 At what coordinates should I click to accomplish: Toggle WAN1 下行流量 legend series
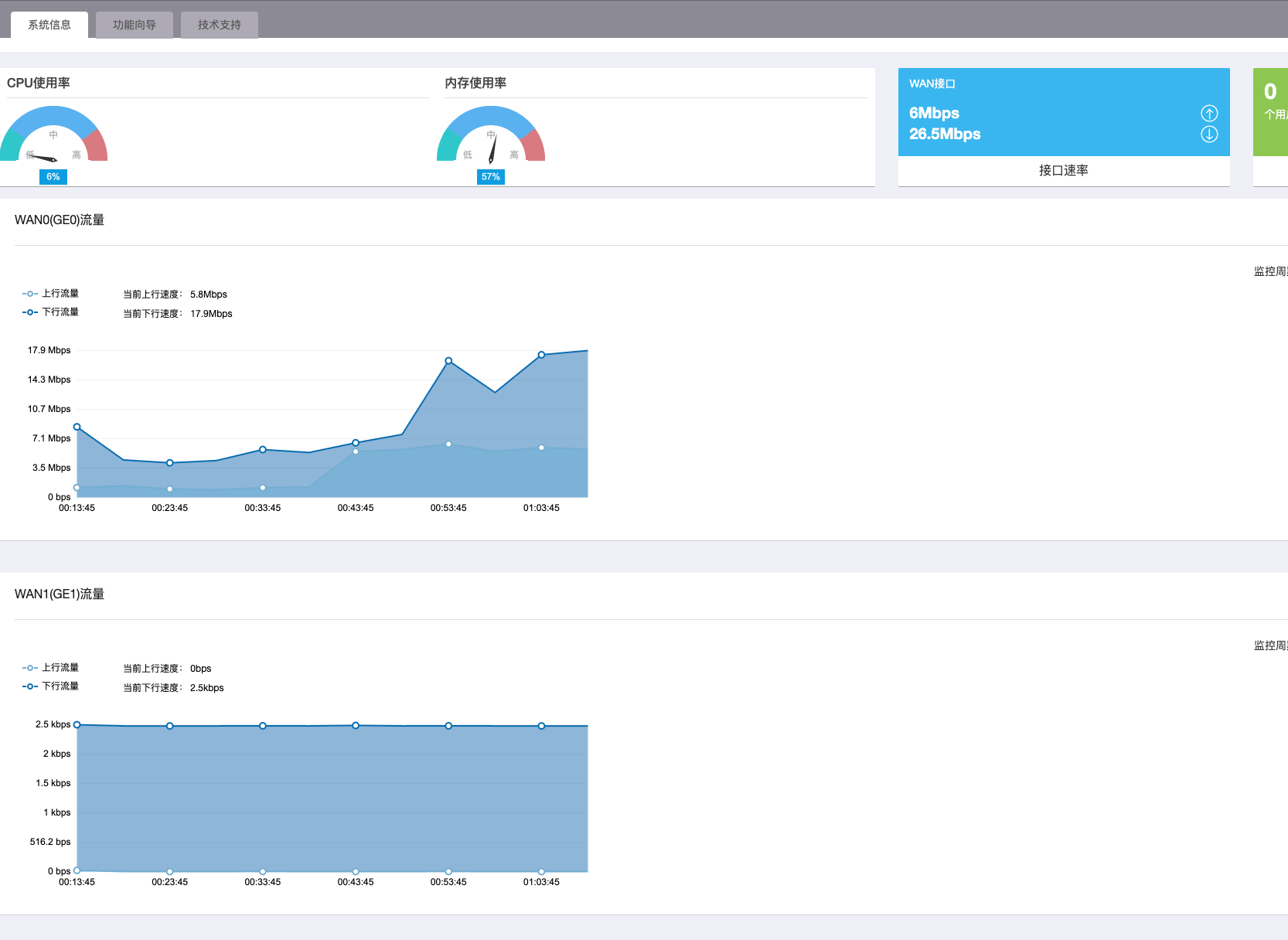51,686
